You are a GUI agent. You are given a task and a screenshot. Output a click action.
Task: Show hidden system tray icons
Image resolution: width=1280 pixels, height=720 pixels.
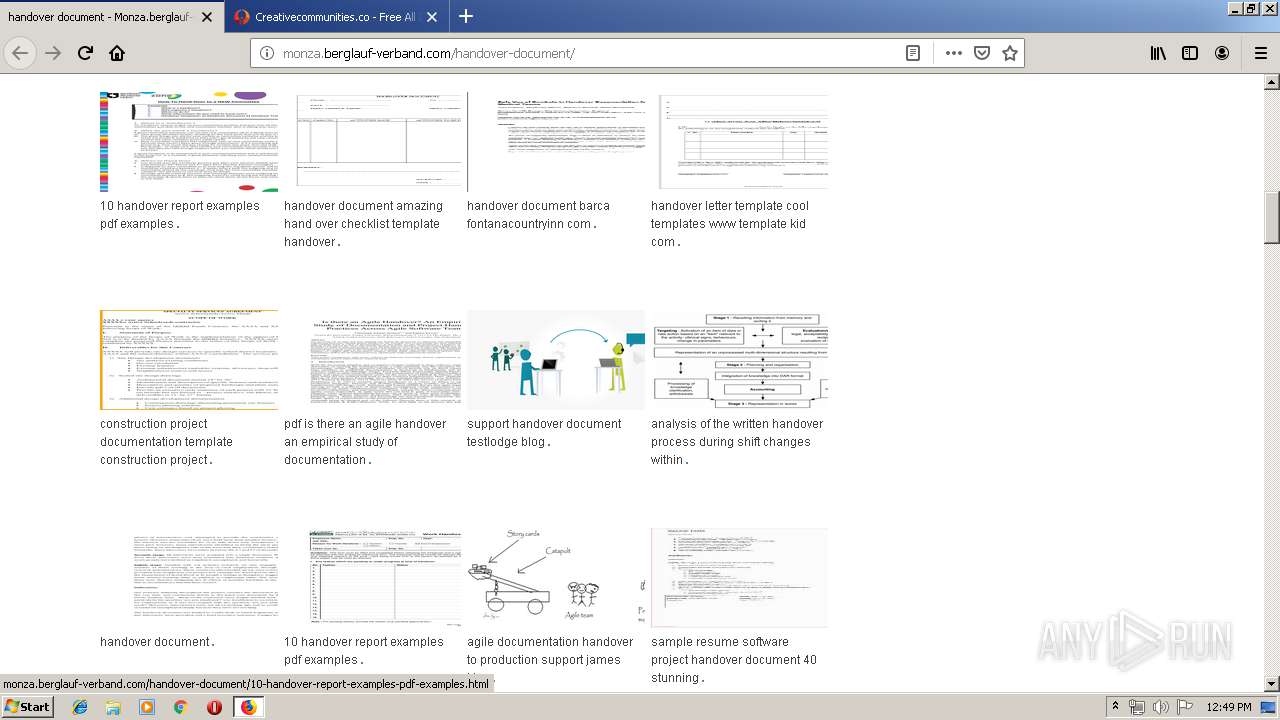click(1115, 707)
